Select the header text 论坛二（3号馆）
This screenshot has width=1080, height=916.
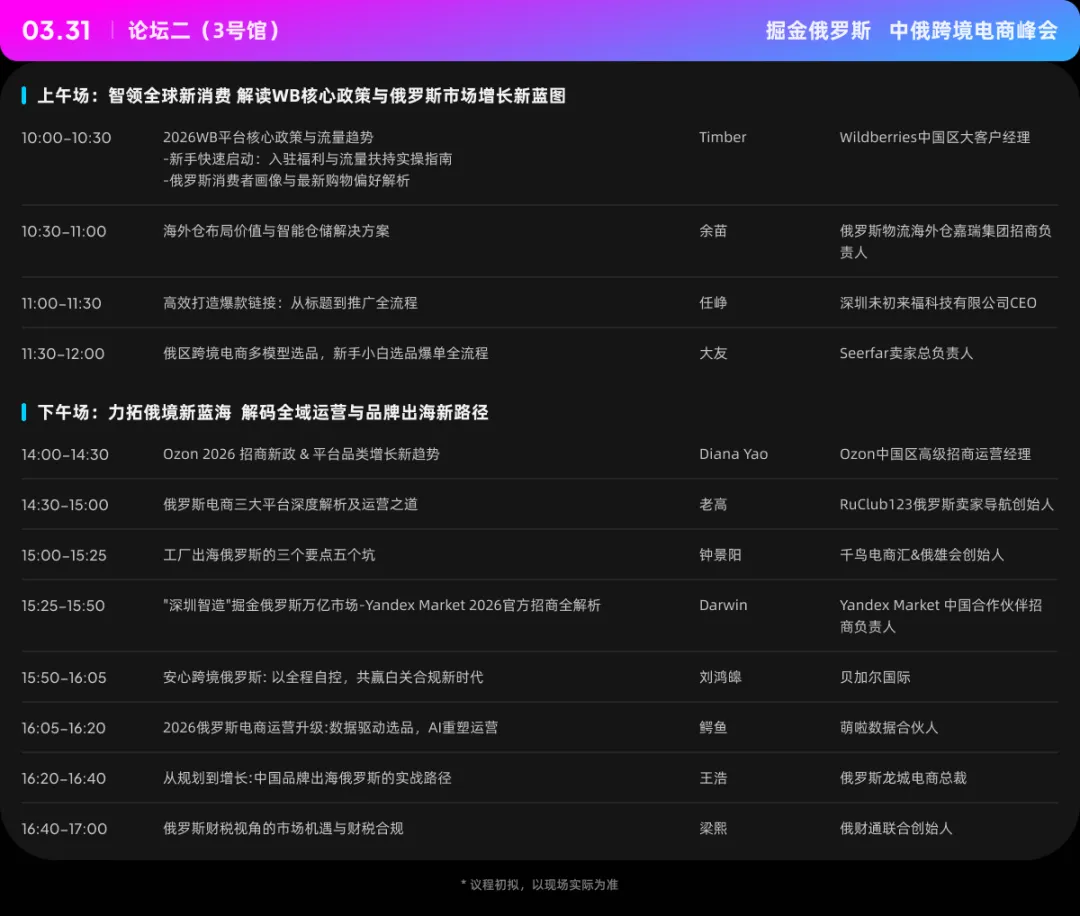pyautogui.click(x=205, y=30)
